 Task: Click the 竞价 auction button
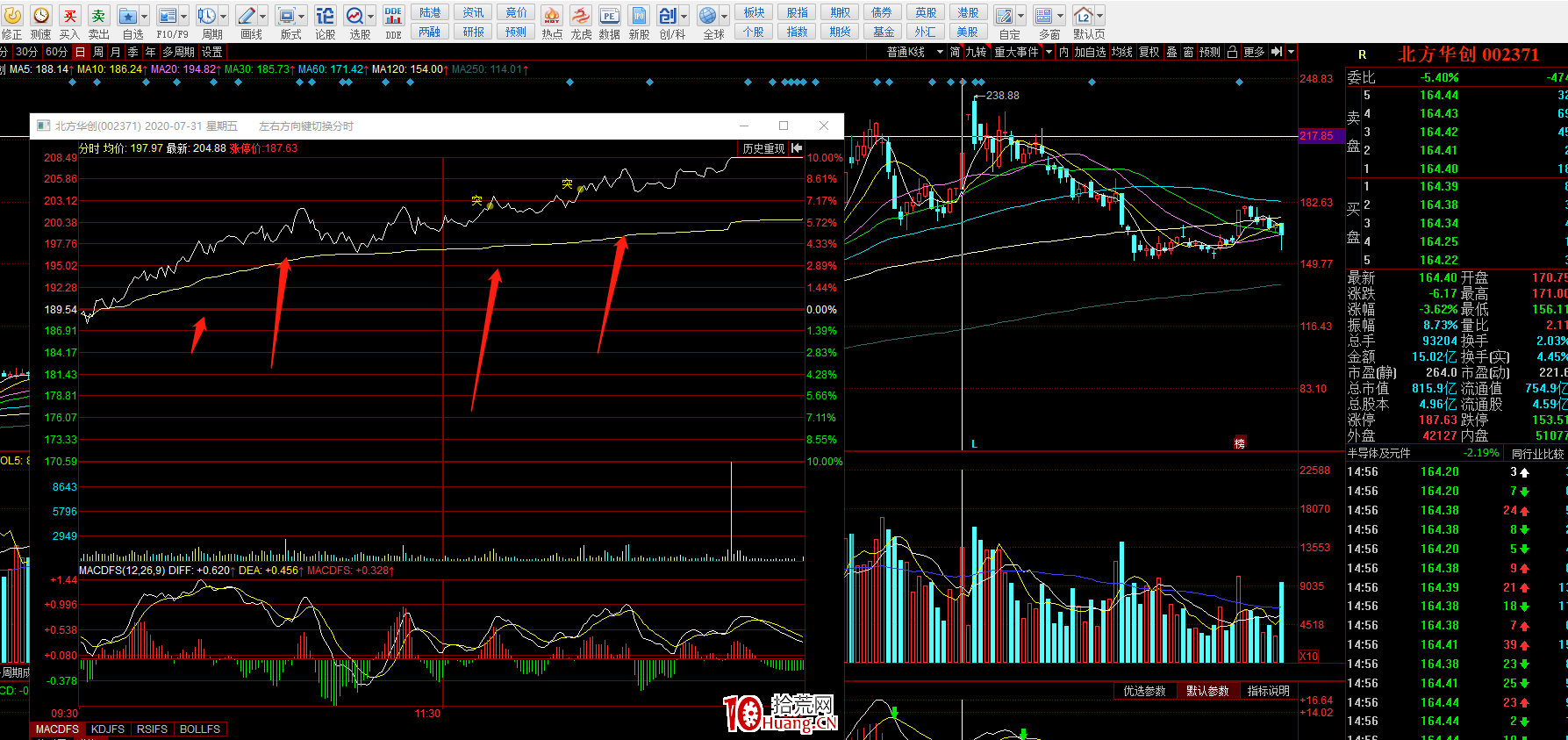point(516,12)
